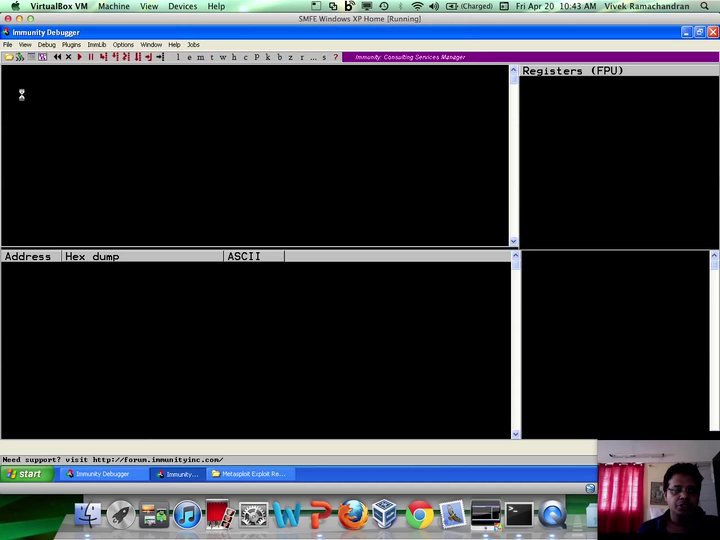The width and height of the screenshot is (720, 540).
Task: Open the Plugins menu
Action: 71,45
